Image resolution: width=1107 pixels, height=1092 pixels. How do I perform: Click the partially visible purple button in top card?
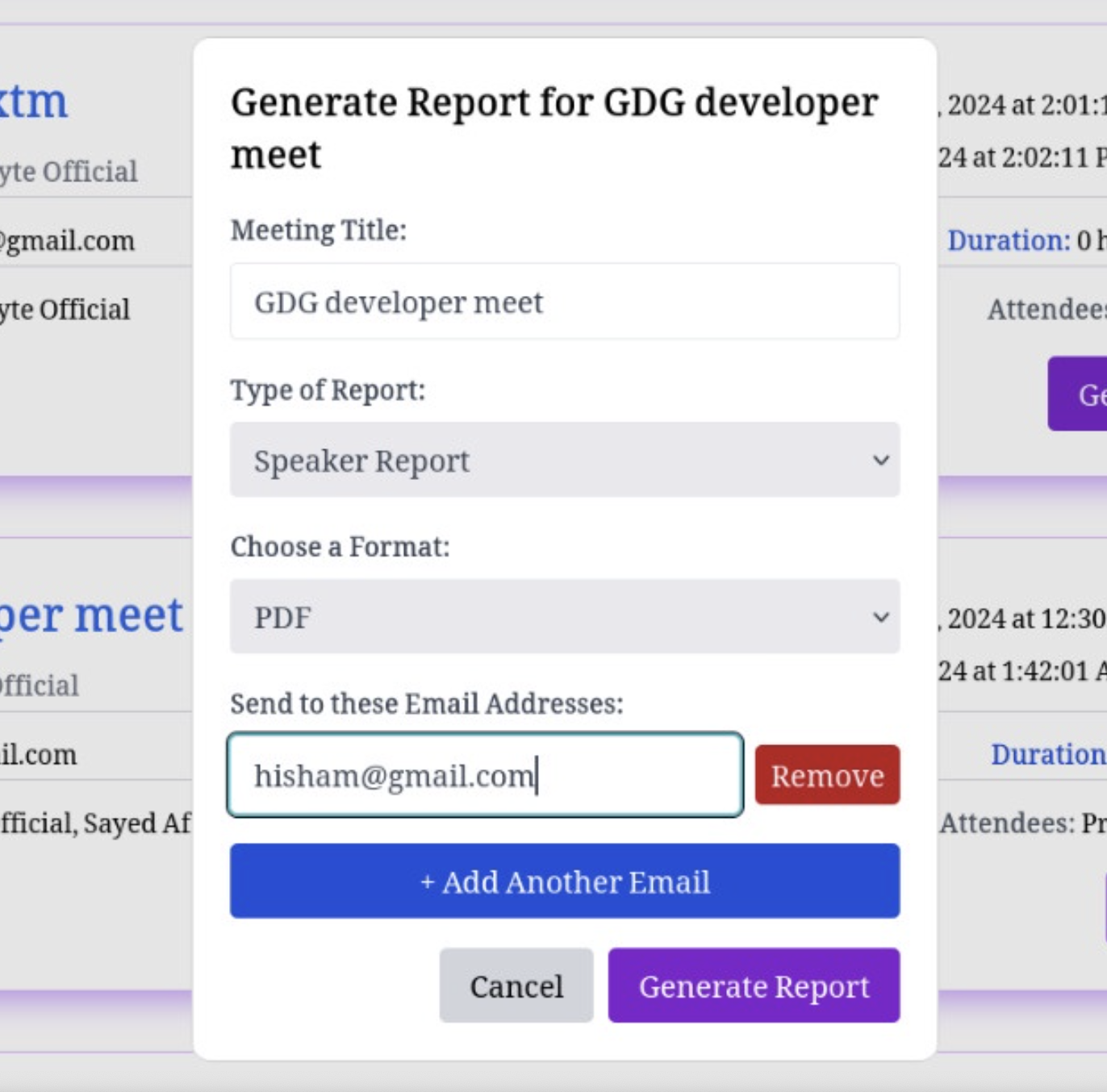coord(1078,394)
